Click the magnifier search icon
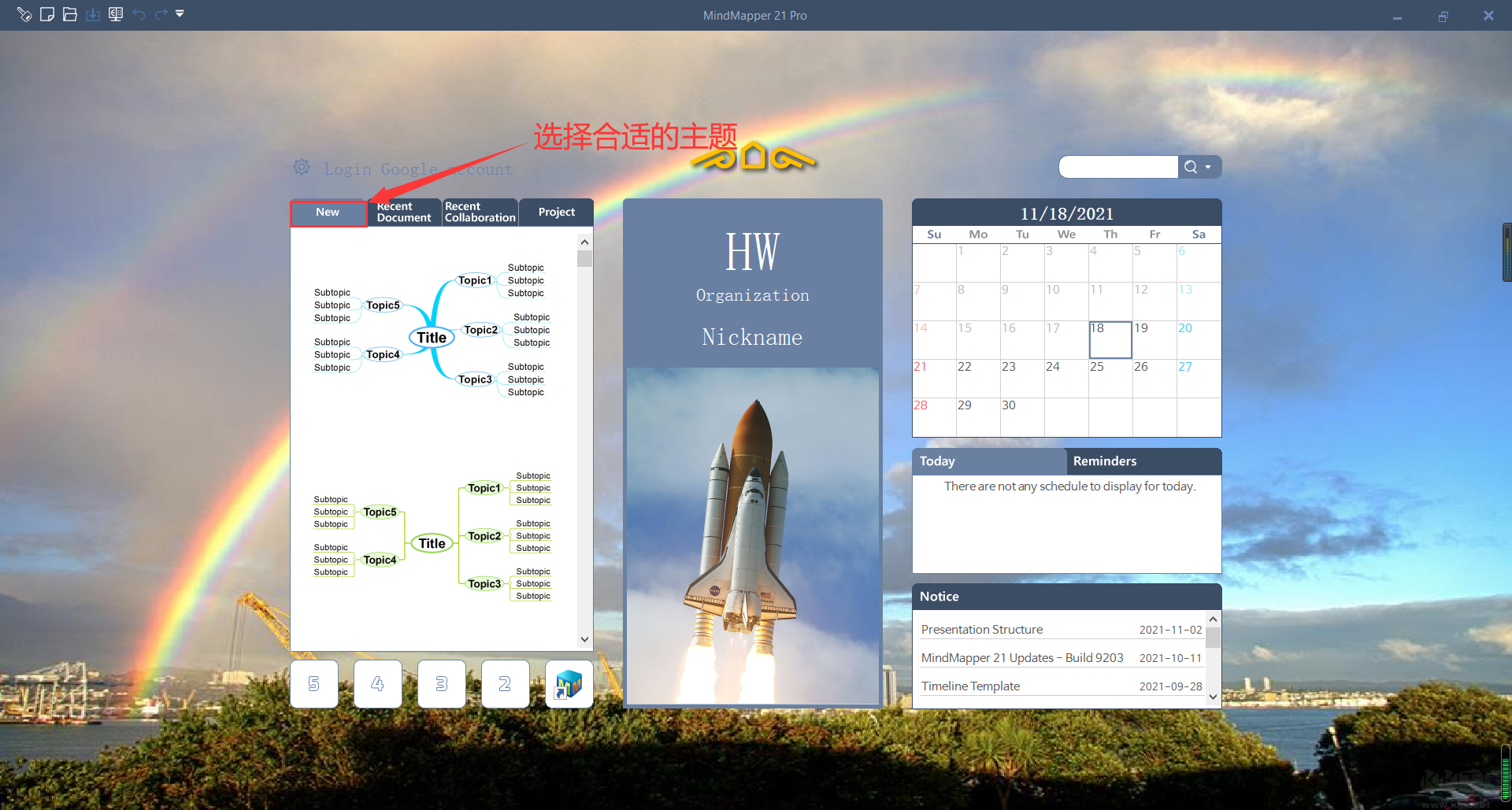The image size is (1512, 810). click(1191, 167)
